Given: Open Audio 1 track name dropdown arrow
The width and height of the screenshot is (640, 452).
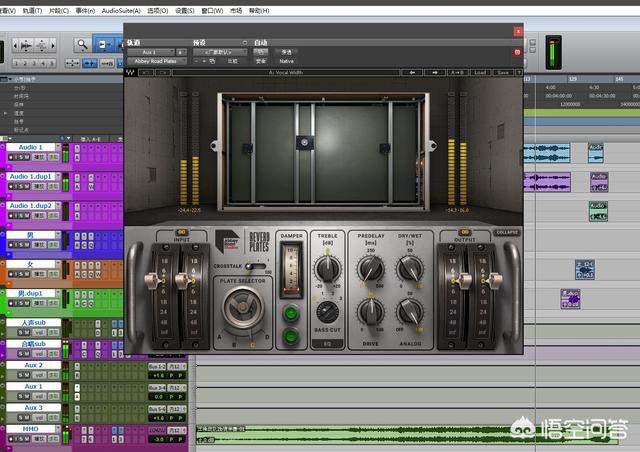Looking at the screenshot, I should (x=58, y=147).
